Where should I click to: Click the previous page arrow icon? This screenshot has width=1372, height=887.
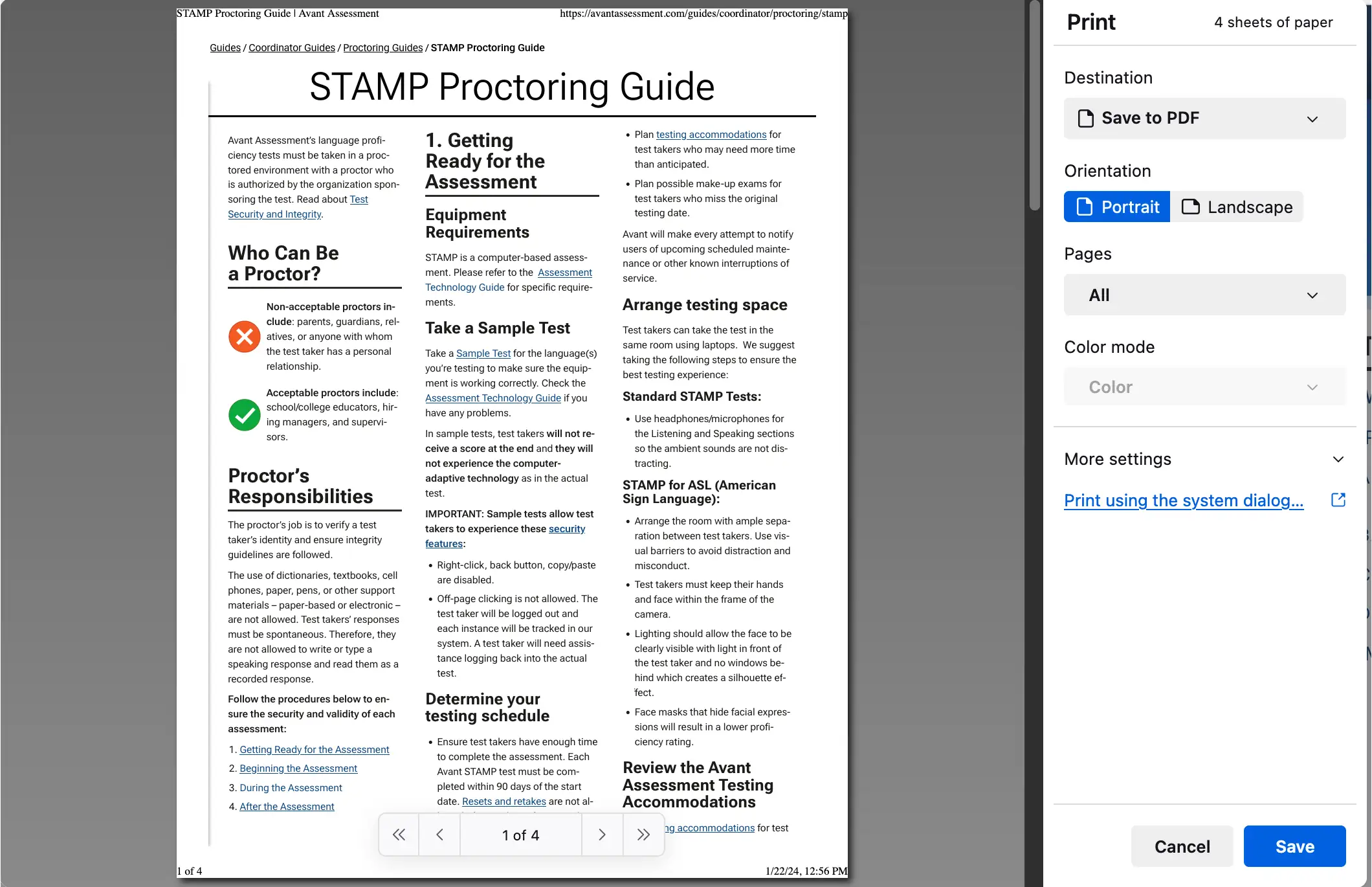(x=439, y=835)
